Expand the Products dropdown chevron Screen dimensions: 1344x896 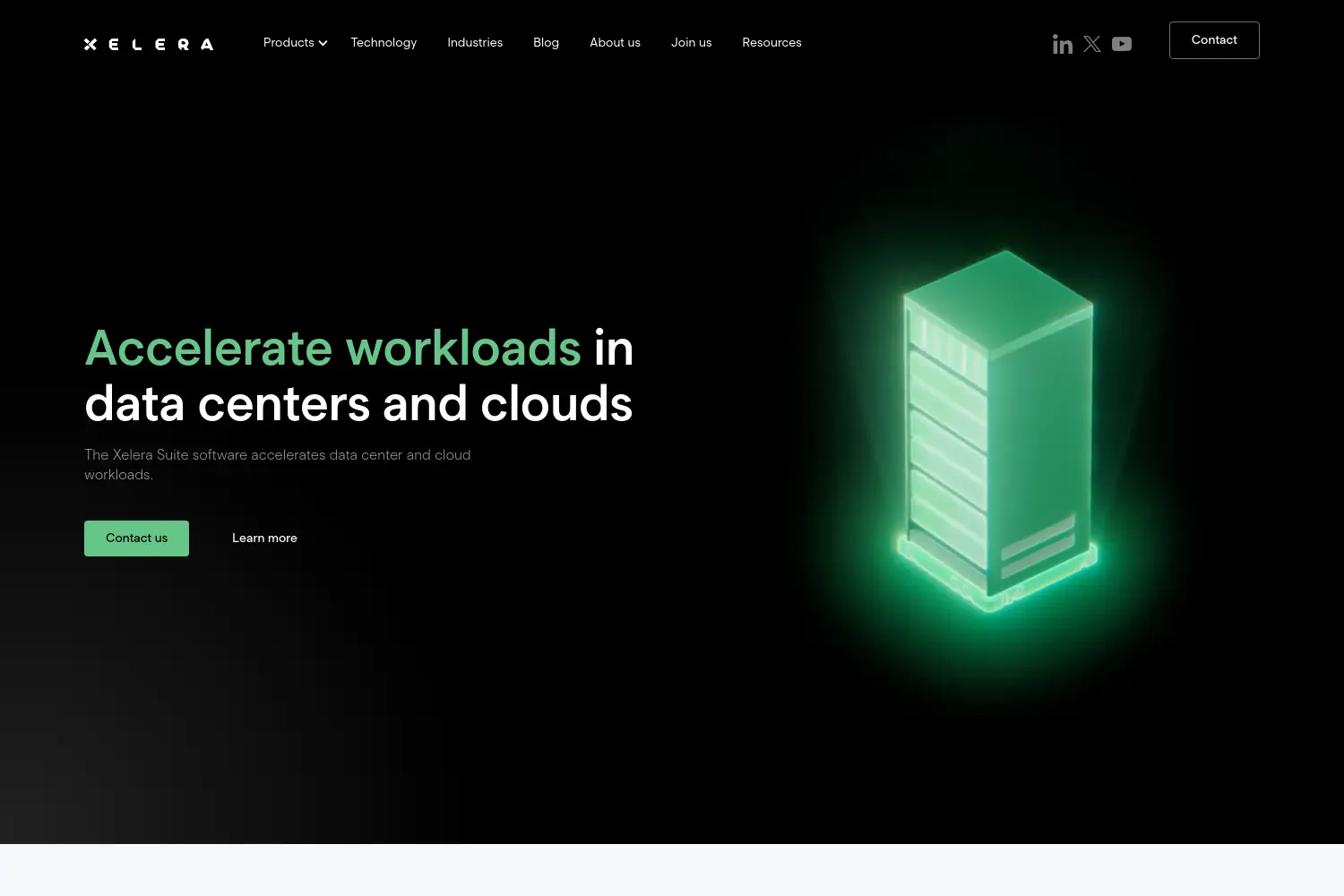323,43
